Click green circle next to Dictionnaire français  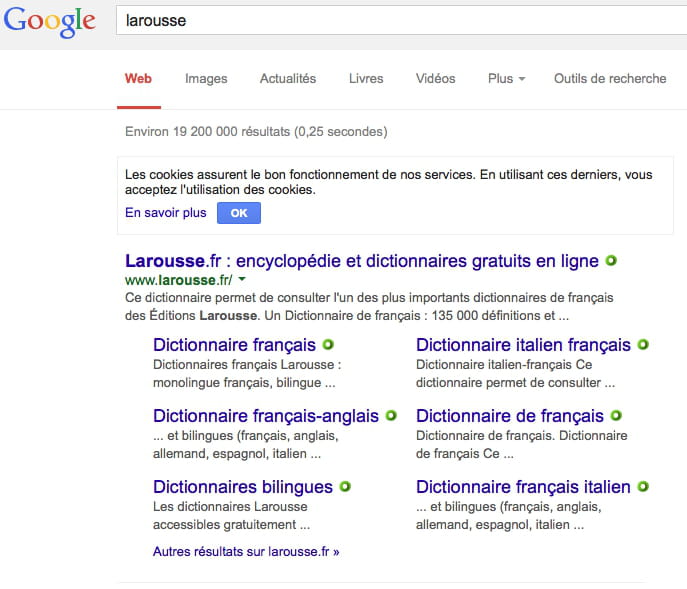click(328, 344)
